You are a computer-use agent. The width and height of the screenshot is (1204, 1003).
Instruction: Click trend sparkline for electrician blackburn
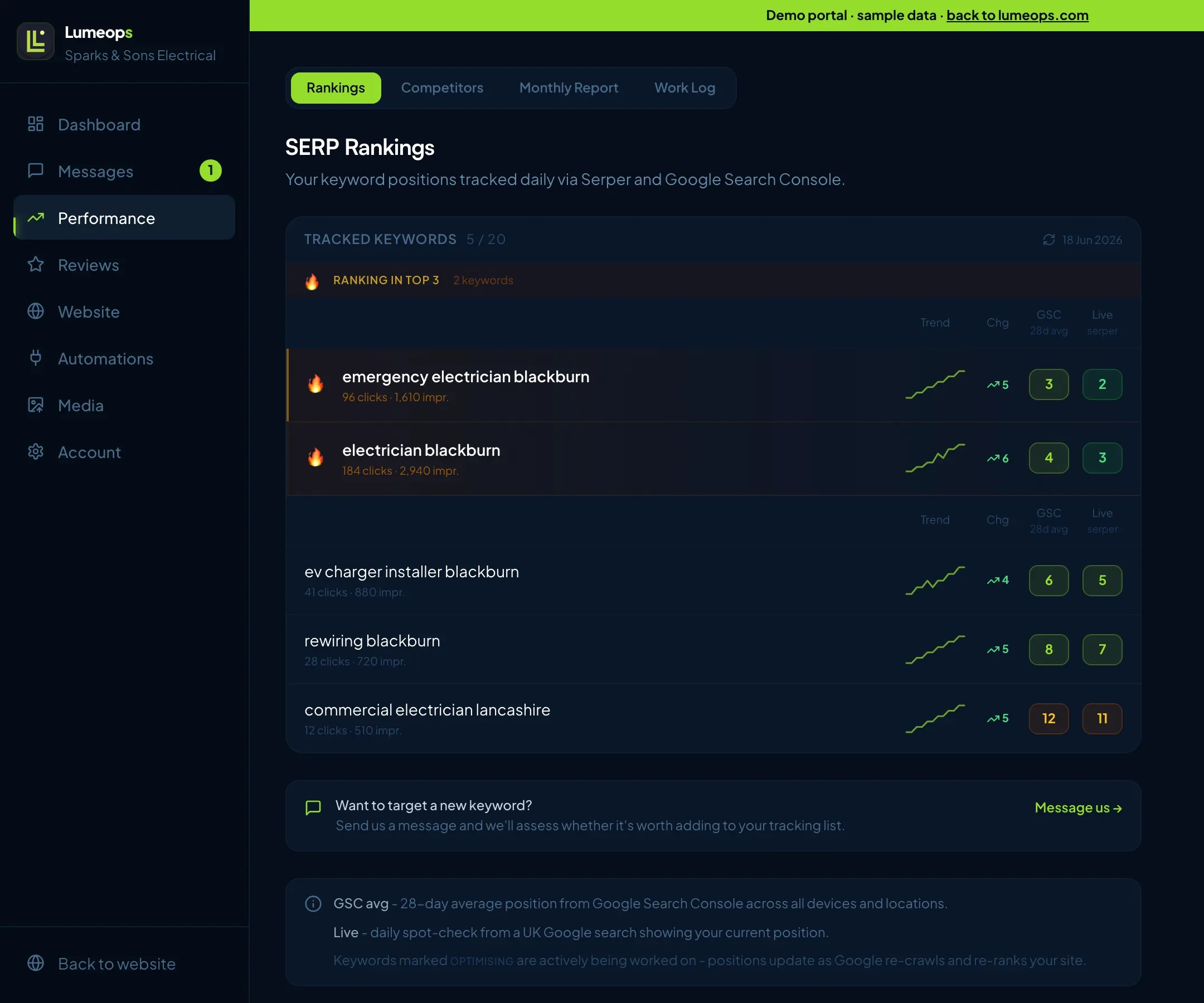click(x=935, y=458)
